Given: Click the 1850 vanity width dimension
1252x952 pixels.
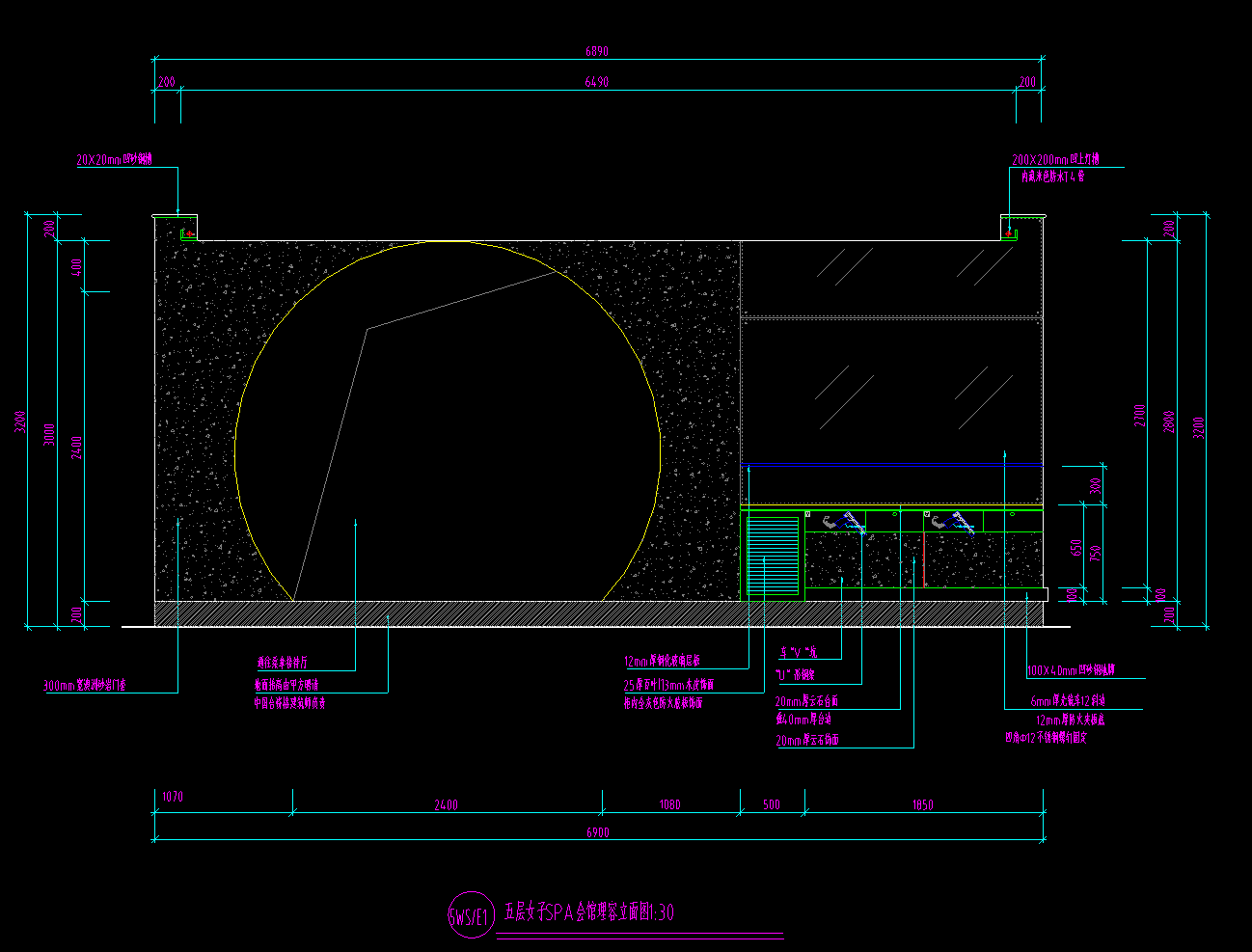Looking at the screenshot, I should coord(922,804).
